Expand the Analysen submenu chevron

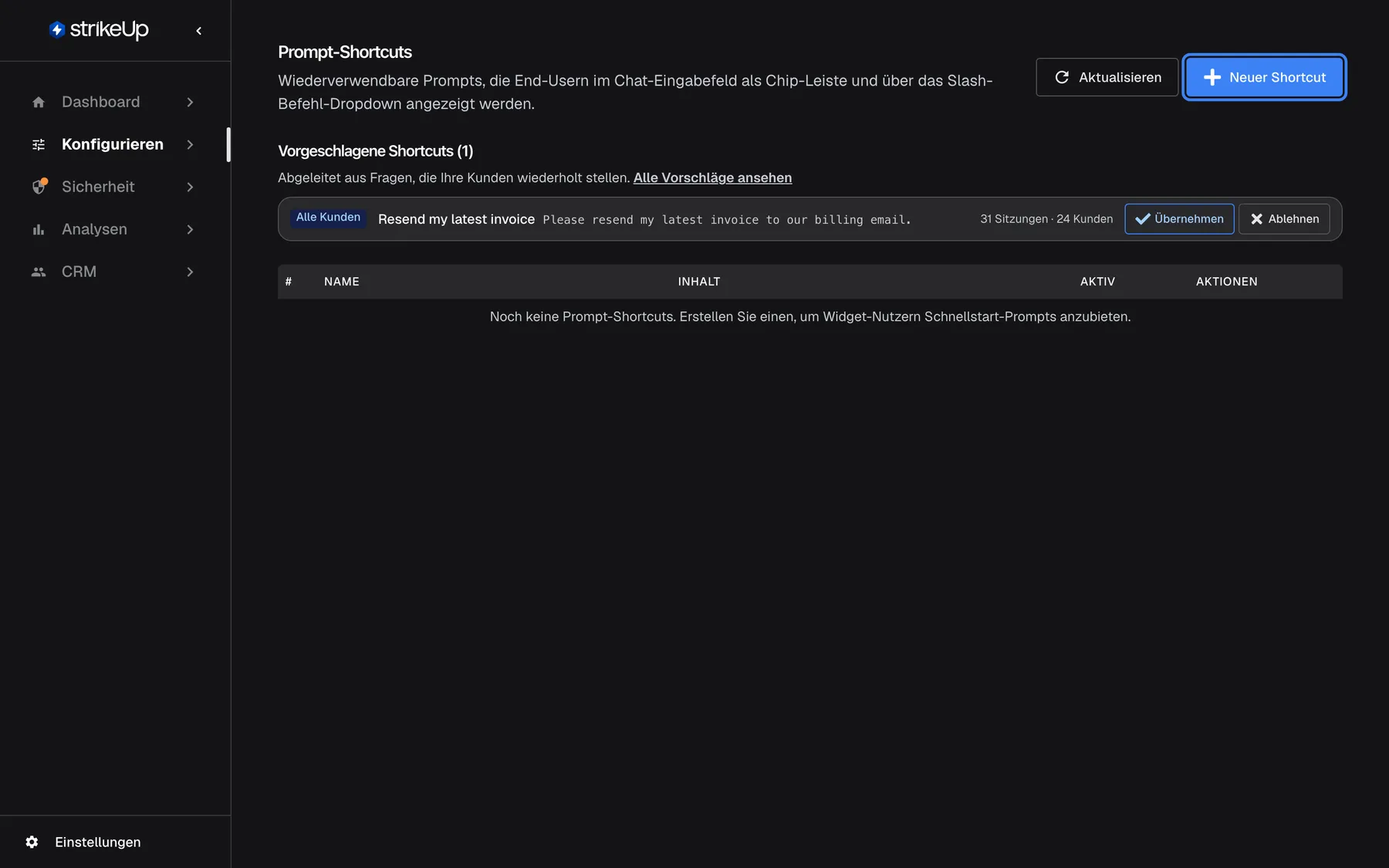[x=190, y=229]
